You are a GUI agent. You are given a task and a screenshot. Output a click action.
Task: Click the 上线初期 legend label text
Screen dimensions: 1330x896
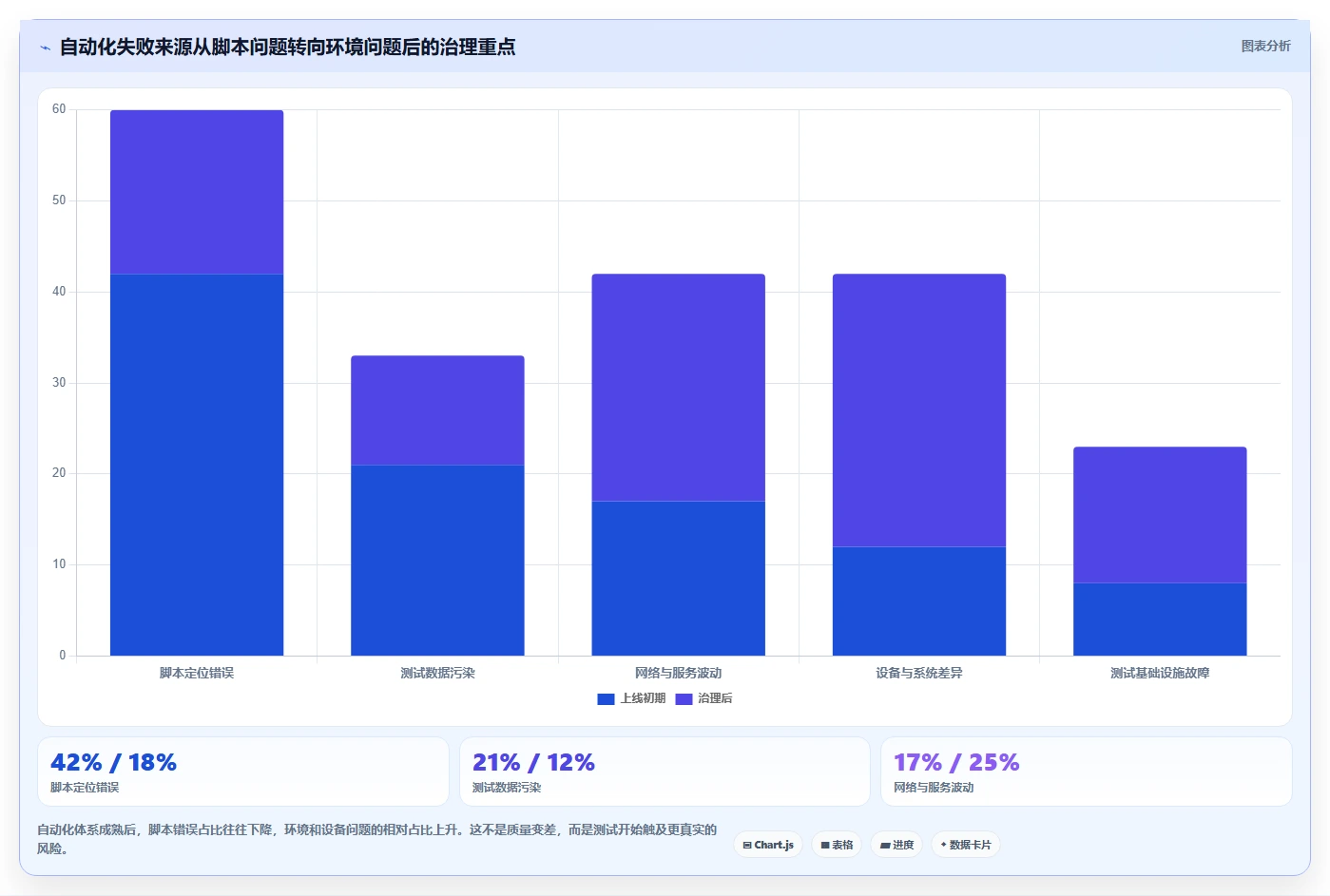(x=643, y=698)
